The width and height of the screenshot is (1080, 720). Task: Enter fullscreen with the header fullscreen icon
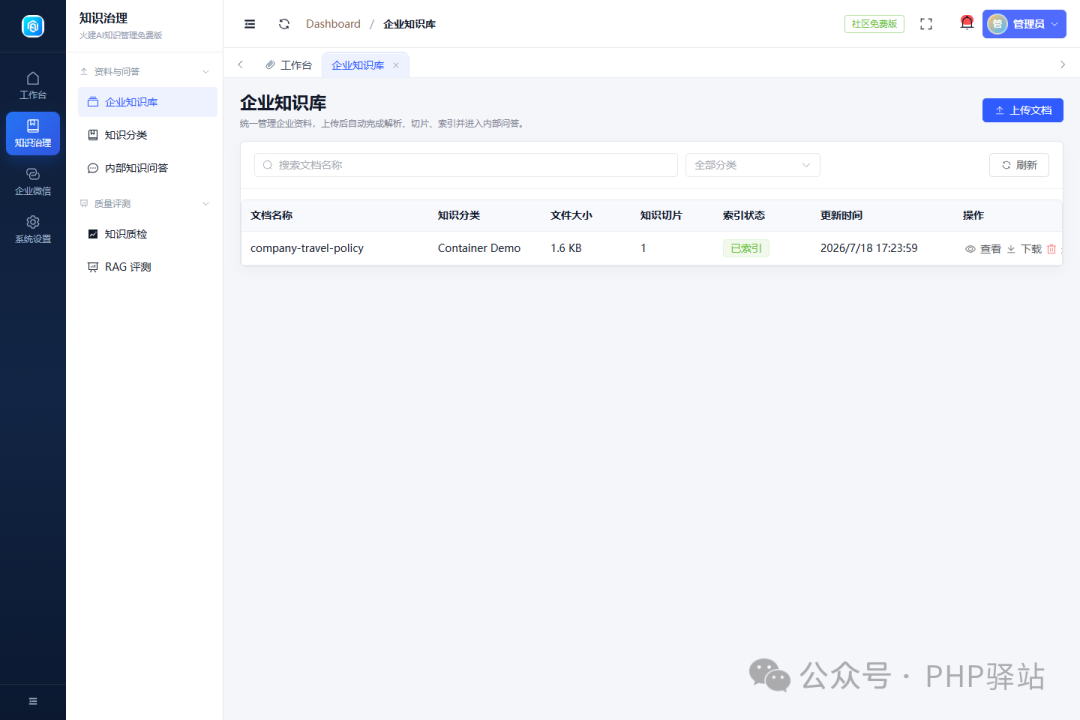[x=926, y=24]
